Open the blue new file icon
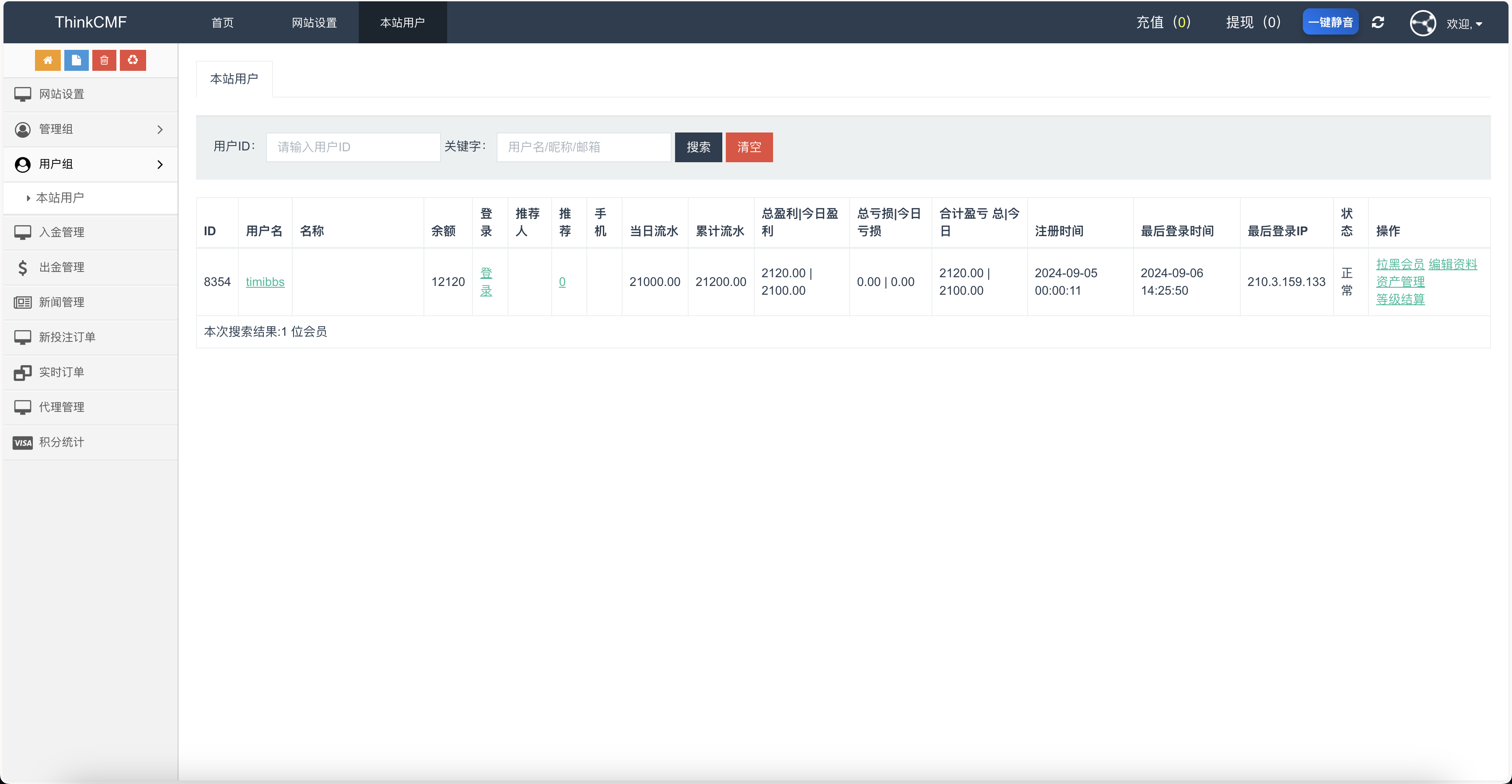 [x=76, y=60]
